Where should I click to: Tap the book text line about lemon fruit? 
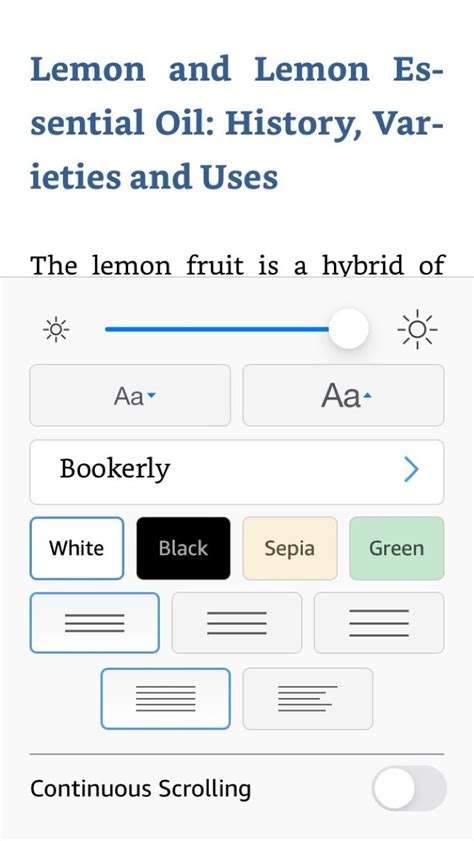pos(237,265)
